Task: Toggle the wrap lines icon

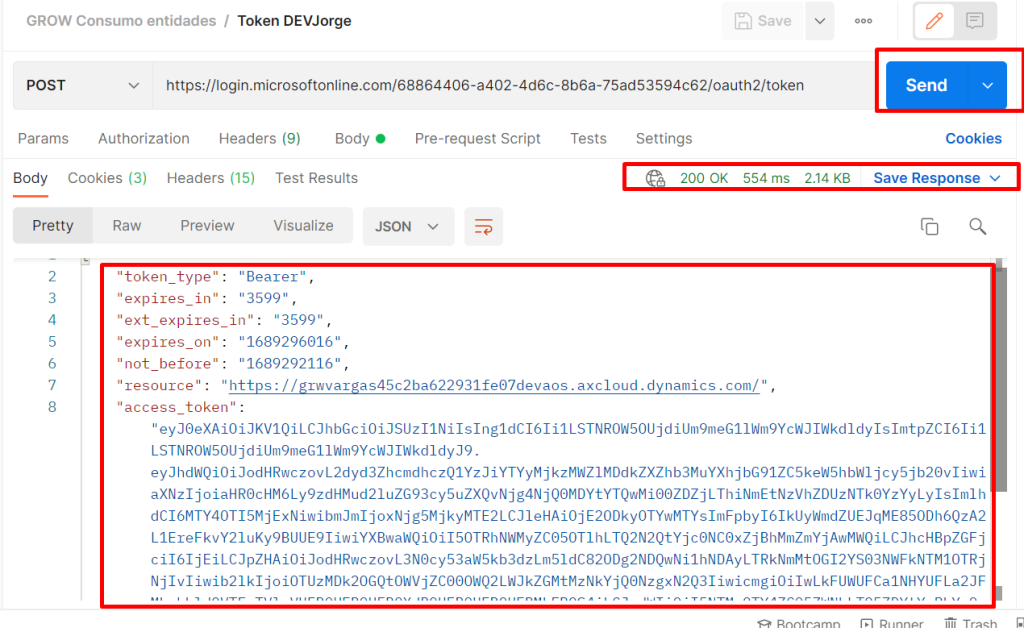Action: click(x=484, y=226)
